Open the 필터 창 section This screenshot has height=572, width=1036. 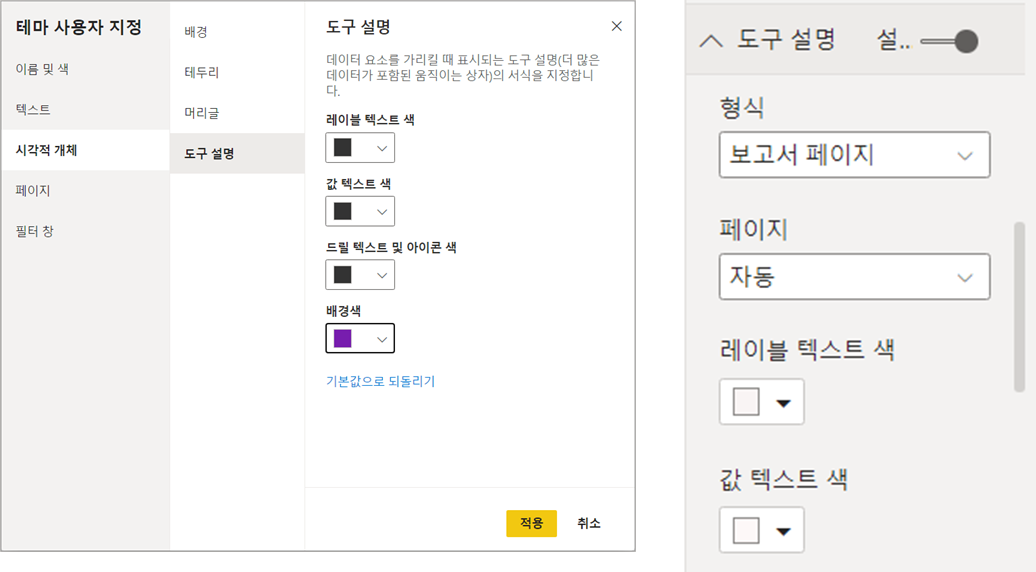(34, 231)
